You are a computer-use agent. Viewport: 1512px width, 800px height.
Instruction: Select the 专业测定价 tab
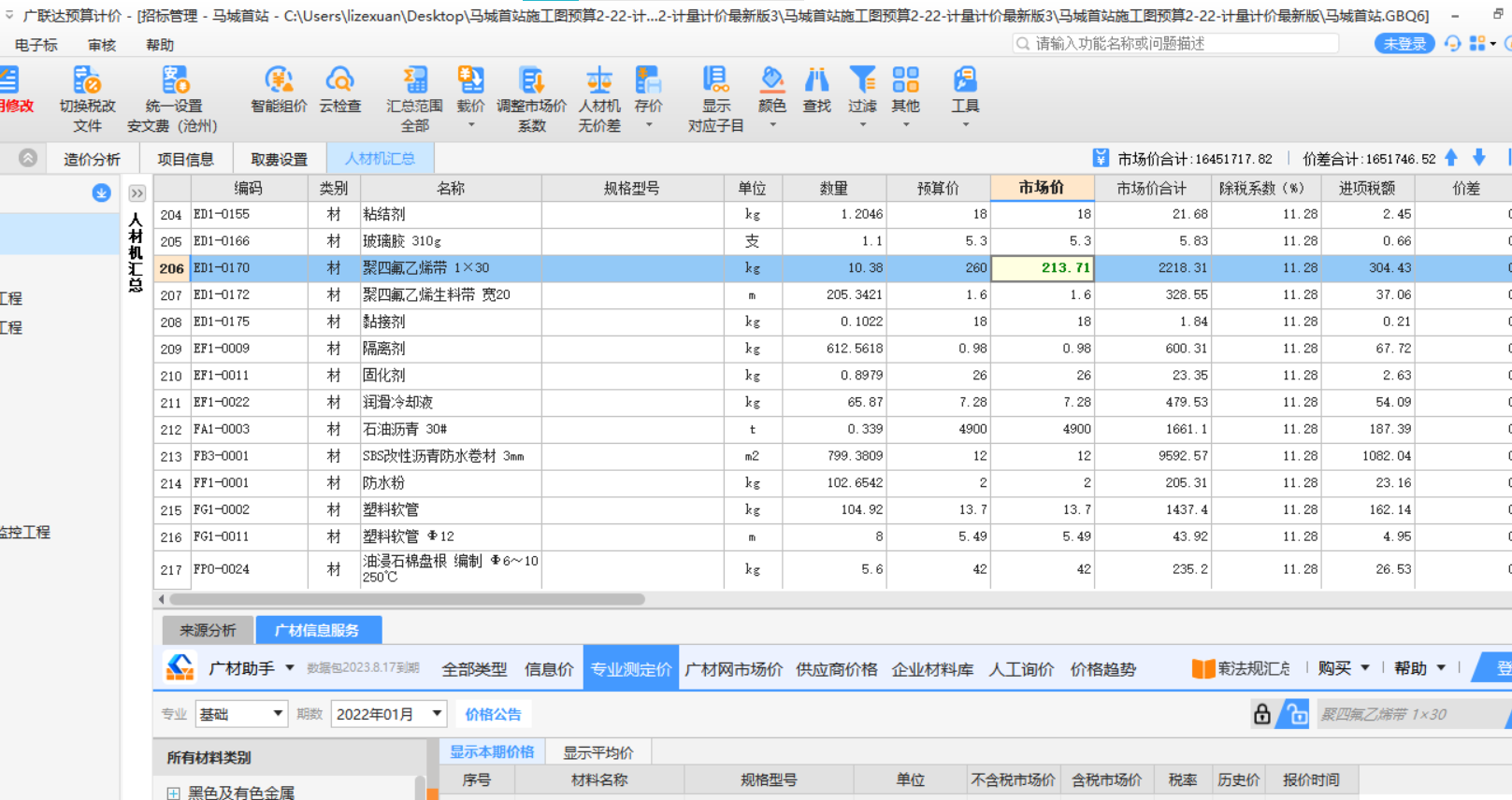tap(631, 669)
